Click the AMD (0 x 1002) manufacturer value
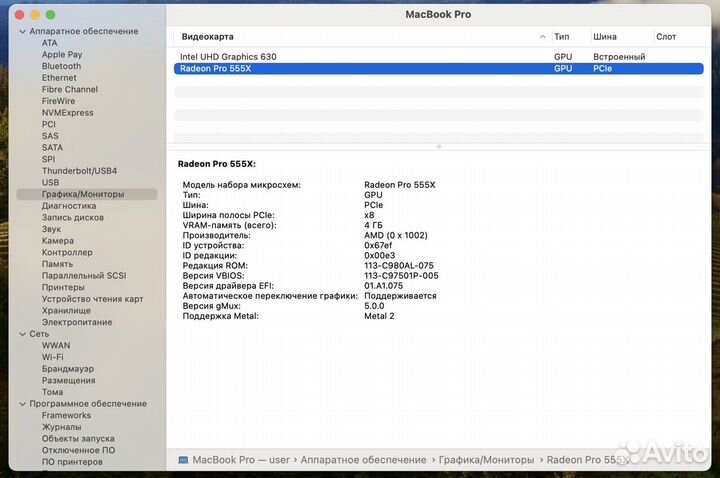The height and width of the screenshot is (478, 720). 396,236
